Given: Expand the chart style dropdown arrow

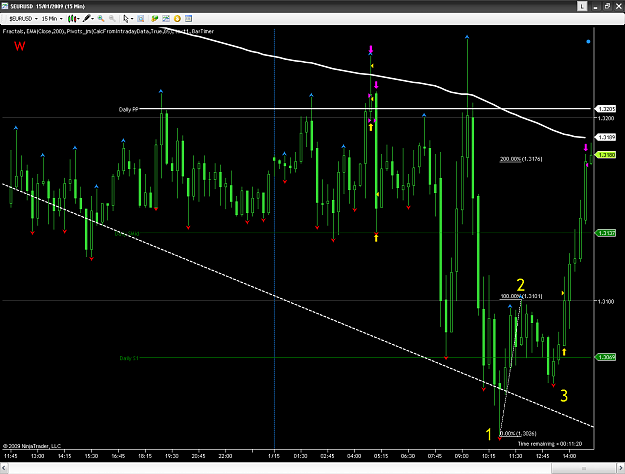Looking at the screenshot, I should (x=78, y=19).
